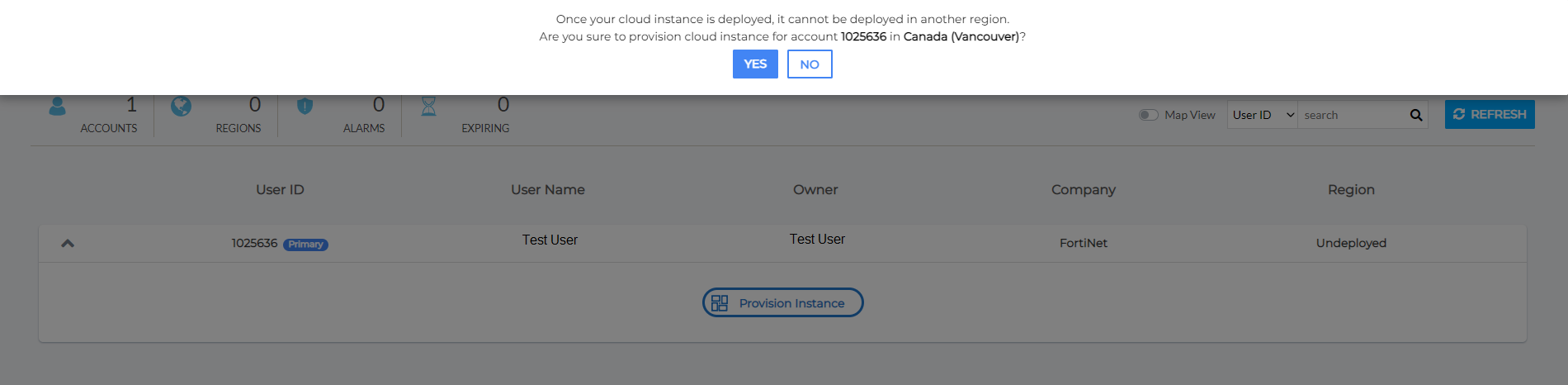Click the Regions globe icon
The height and width of the screenshot is (385, 1568).
(181, 106)
